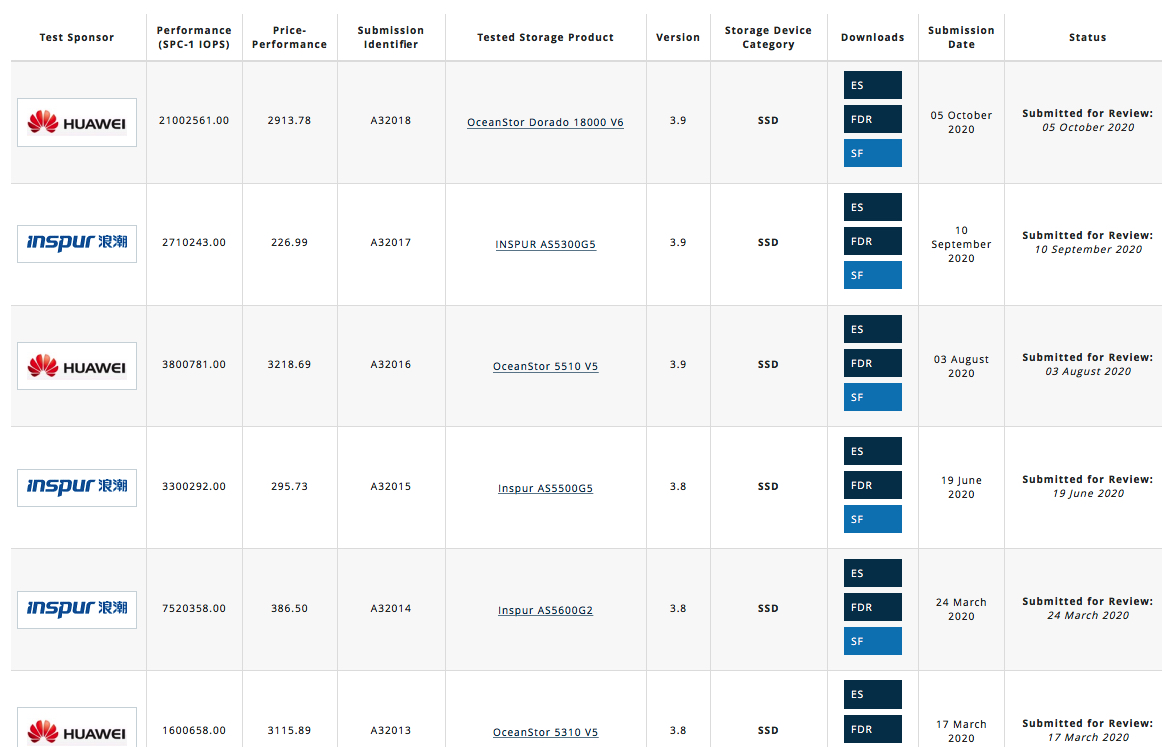Select submission identifier A32013
The width and height of the screenshot is (1162, 747).
click(391, 730)
